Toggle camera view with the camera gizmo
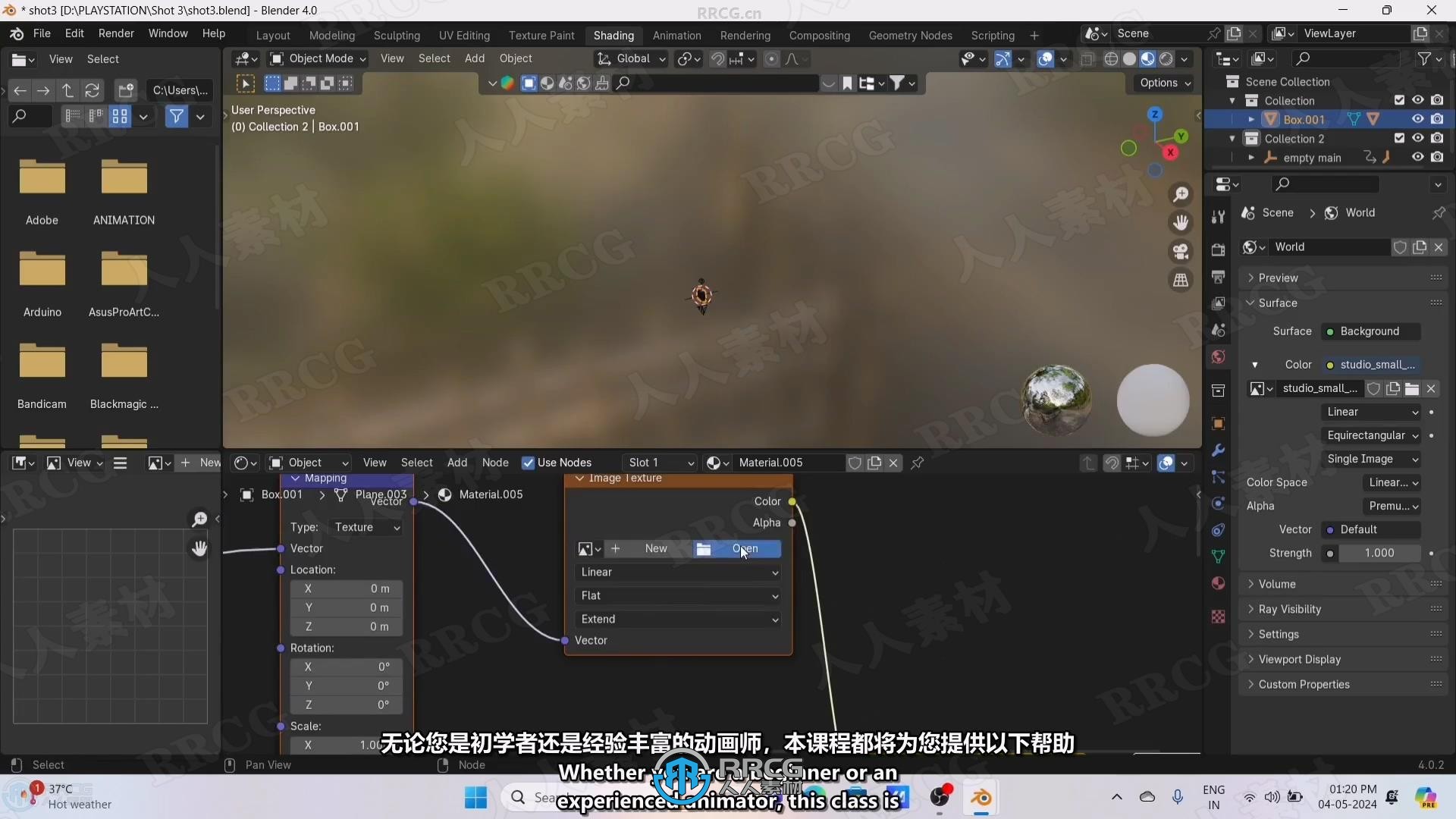1456x819 pixels. pyautogui.click(x=1181, y=252)
